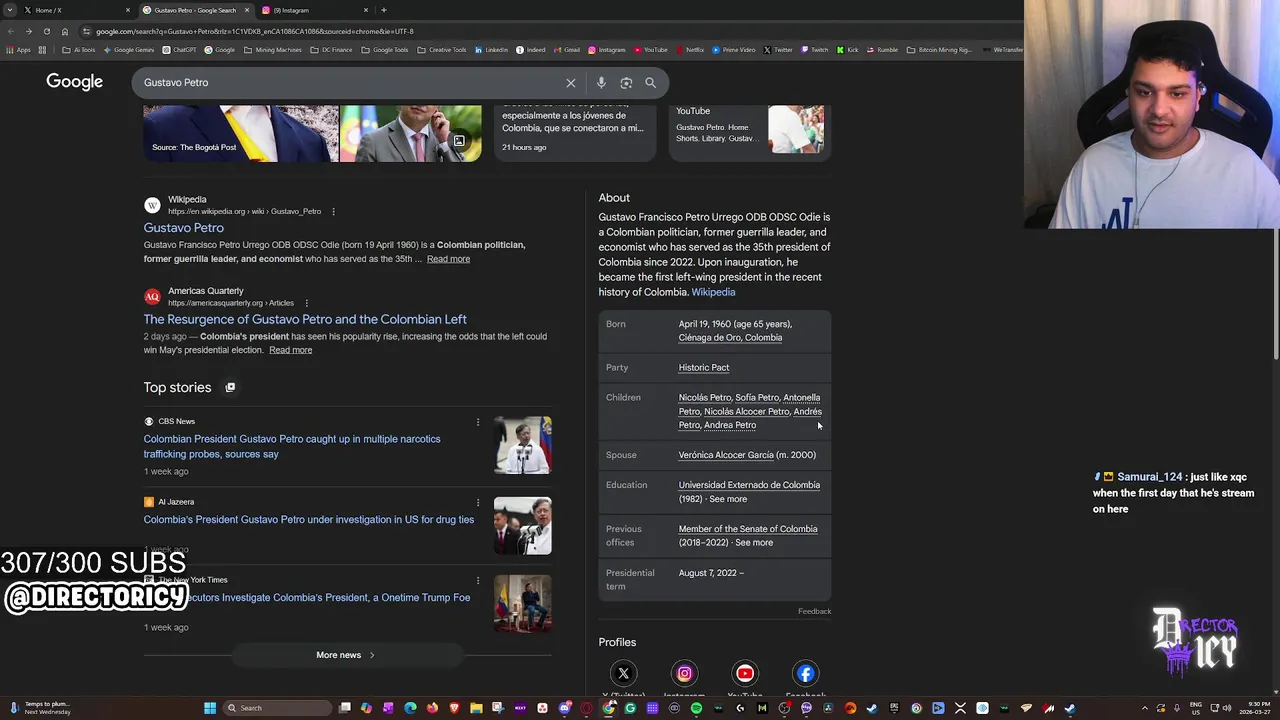Open CBS News narcotics trafficking probes story
Image resolution: width=1280 pixels, height=720 pixels.
point(292,446)
